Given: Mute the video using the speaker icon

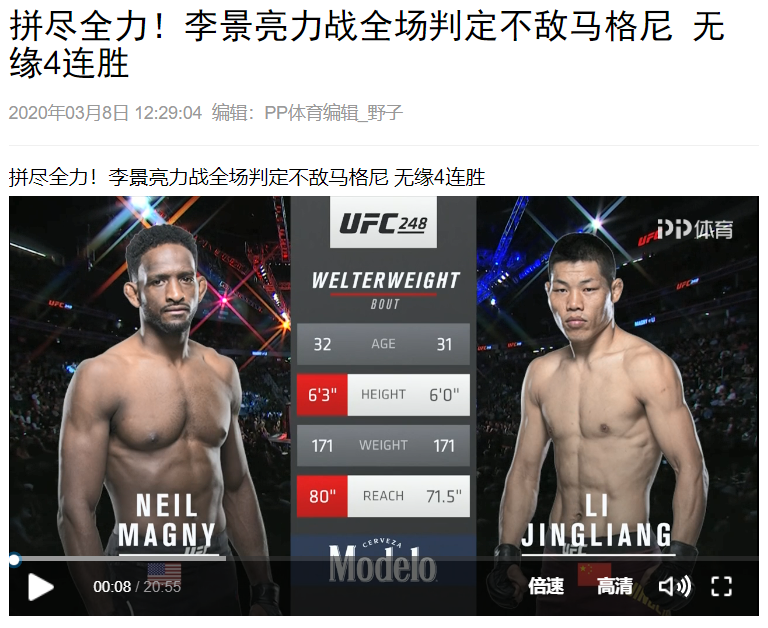Looking at the screenshot, I should pyautogui.click(x=674, y=586).
